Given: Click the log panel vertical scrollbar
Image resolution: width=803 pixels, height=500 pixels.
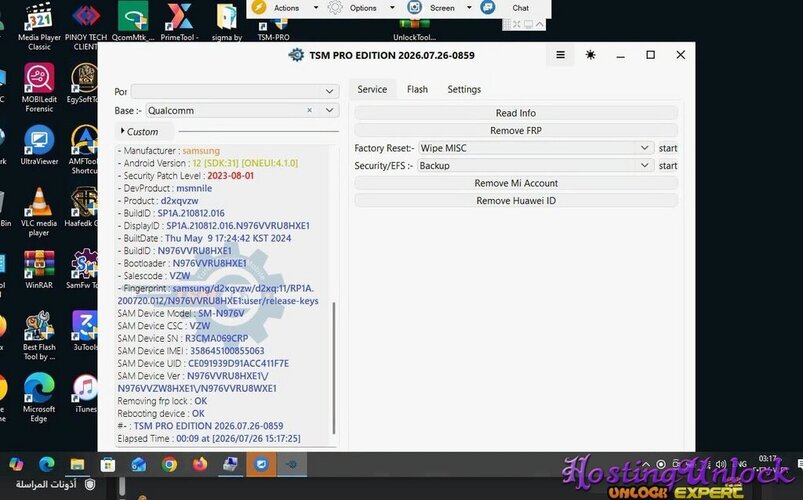Looking at the screenshot, I should click(x=334, y=368).
